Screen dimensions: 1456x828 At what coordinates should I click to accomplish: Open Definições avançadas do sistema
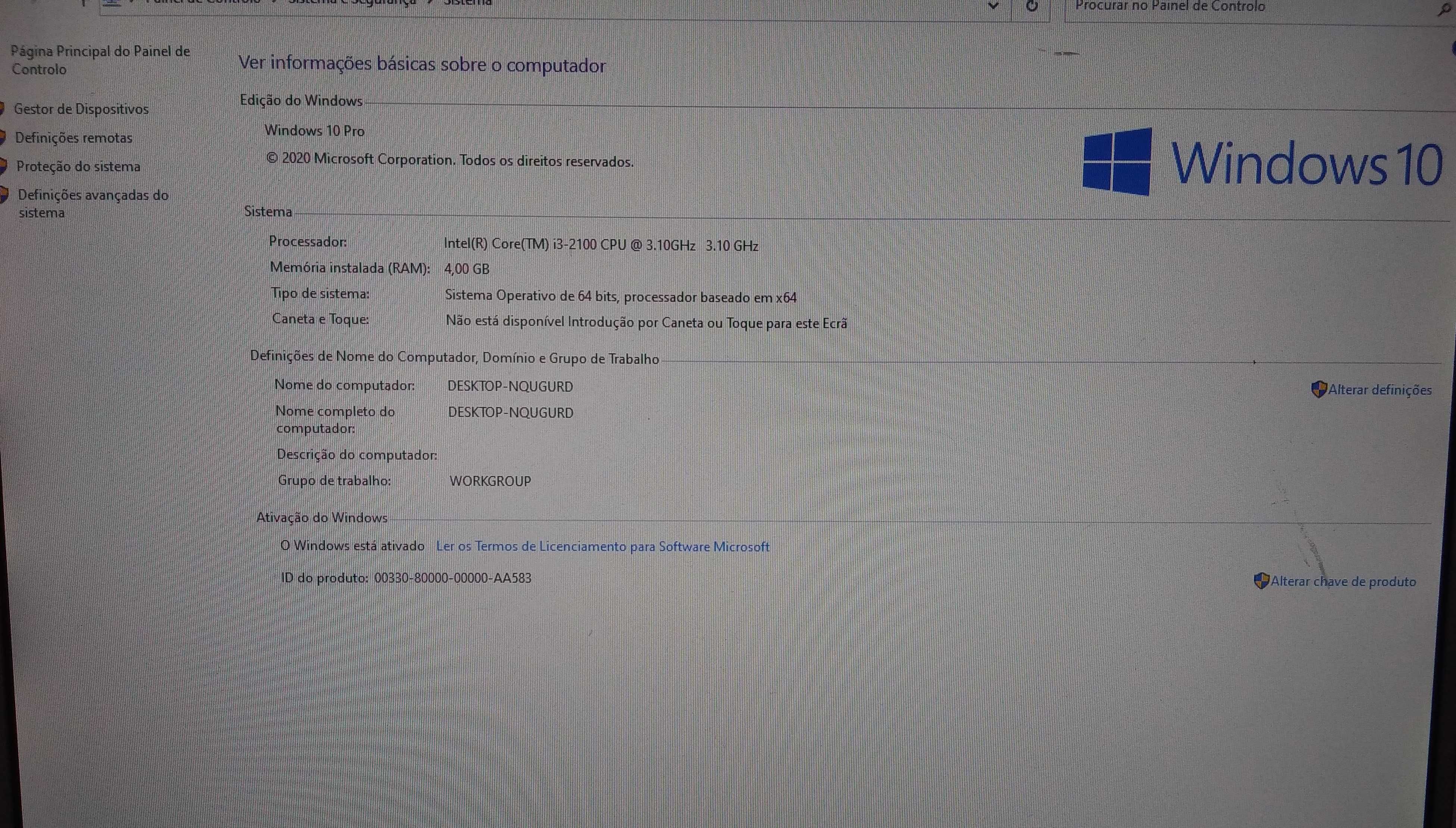(93, 204)
